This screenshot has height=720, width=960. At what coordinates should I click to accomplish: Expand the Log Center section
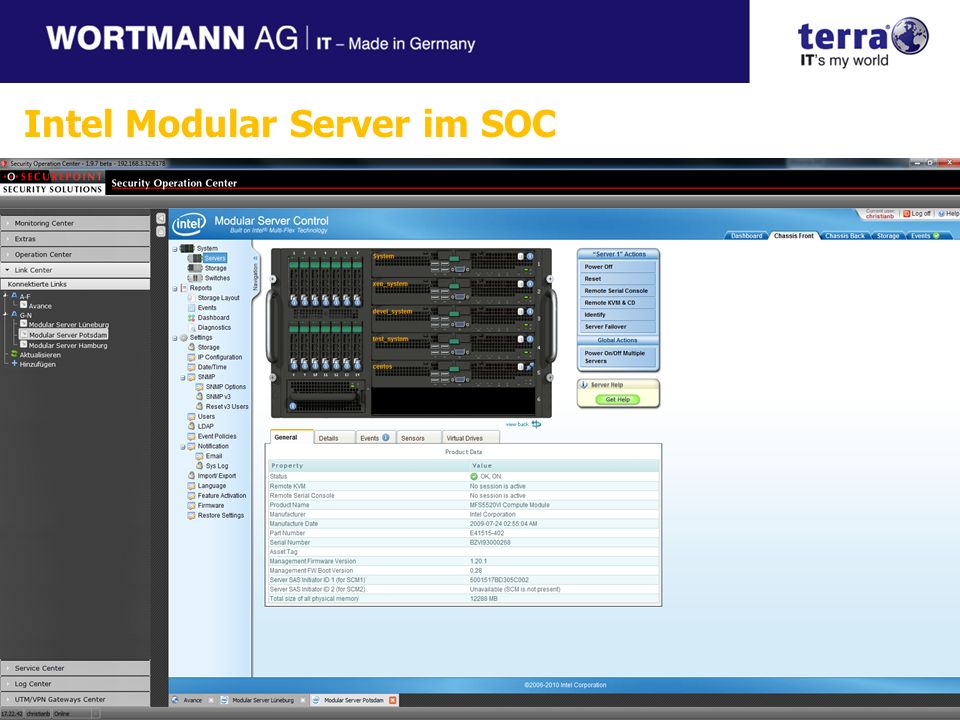pyautogui.click(x=75, y=684)
